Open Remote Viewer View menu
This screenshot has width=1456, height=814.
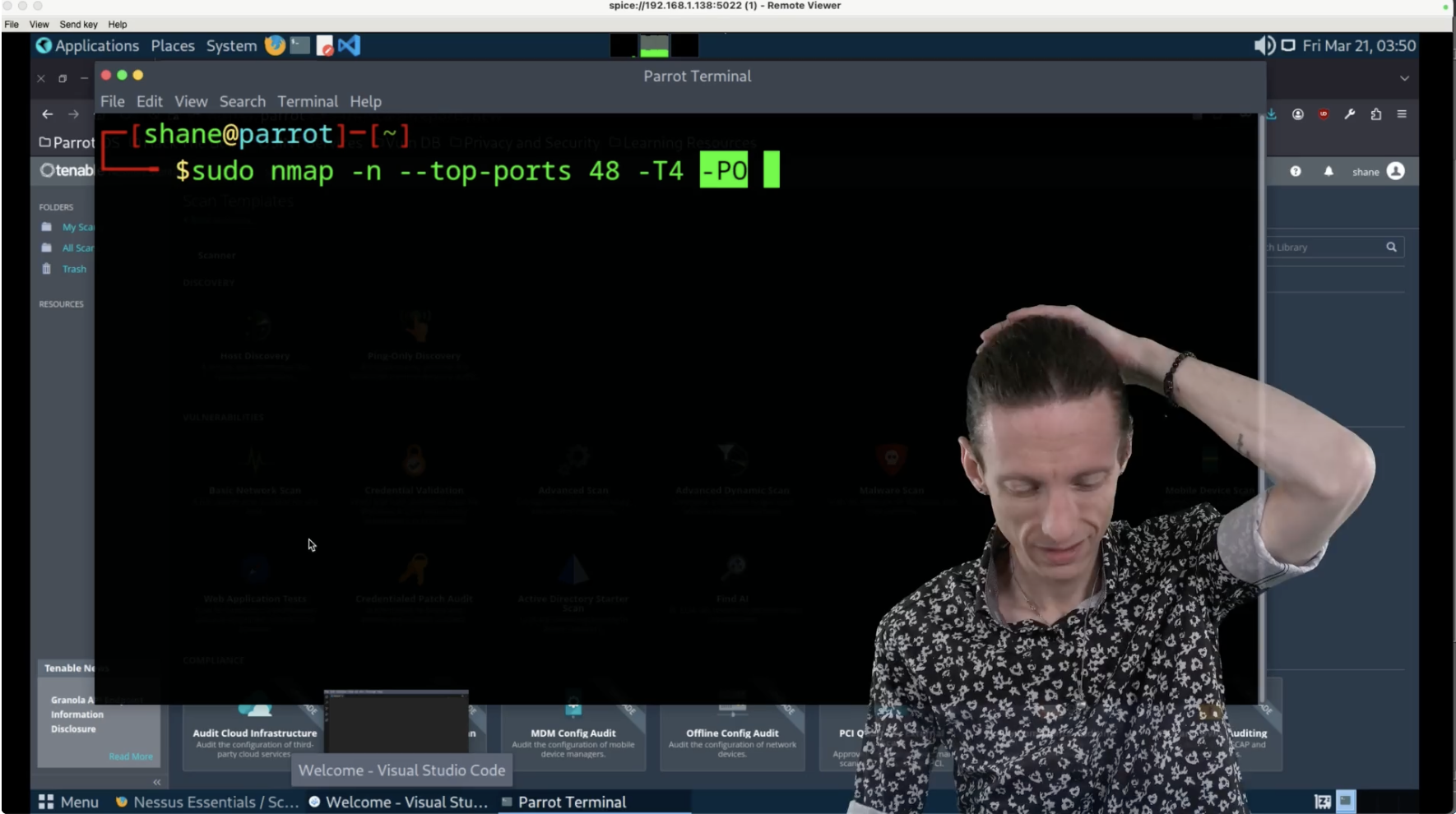click(39, 25)
